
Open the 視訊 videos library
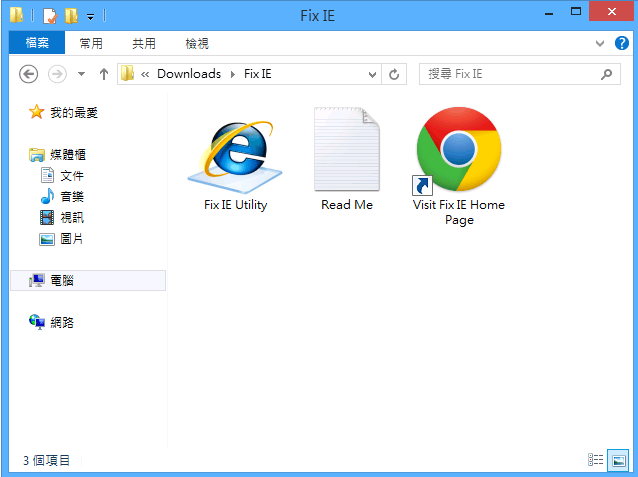[x=62, y=218]
